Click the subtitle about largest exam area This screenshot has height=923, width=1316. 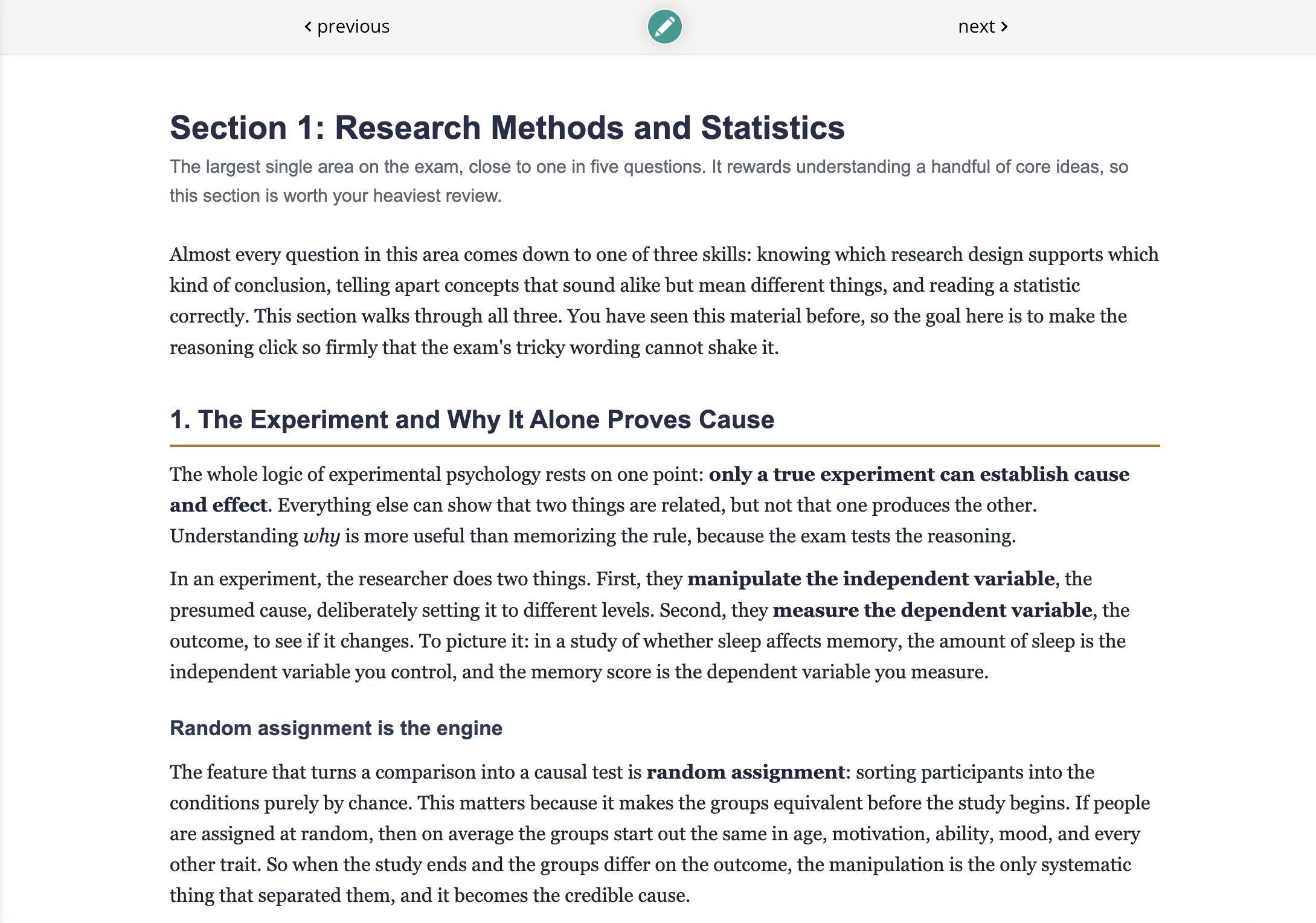649,181
